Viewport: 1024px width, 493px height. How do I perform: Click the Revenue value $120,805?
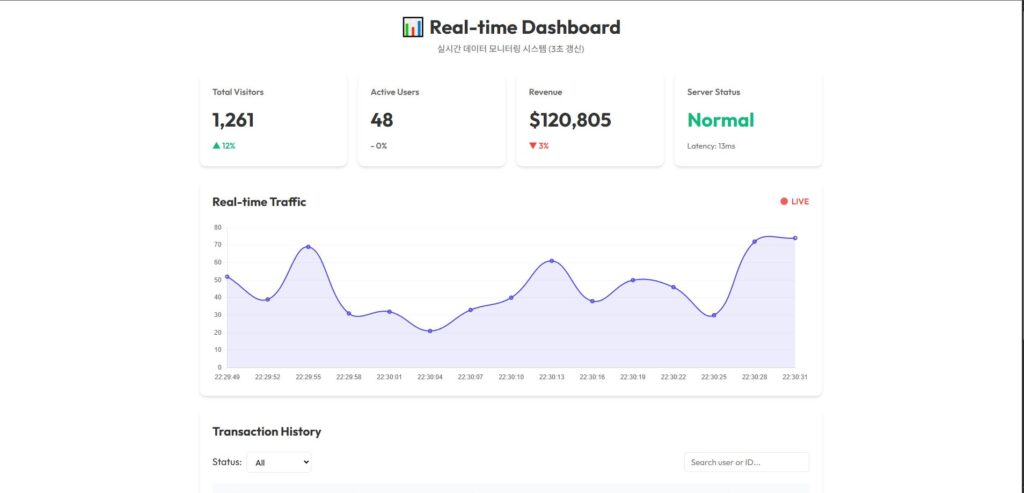(570, 120)
